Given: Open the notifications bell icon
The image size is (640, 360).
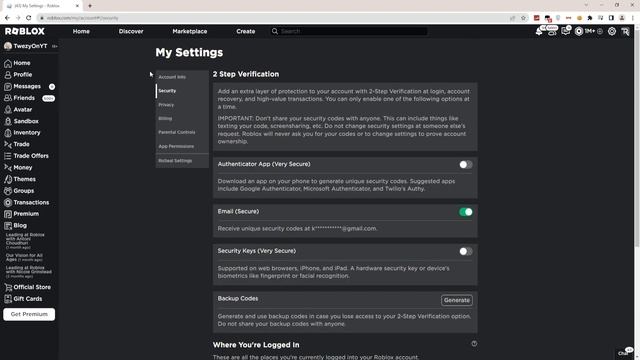Looking at the screenshot, I should pyautogui.click(x=539, y=31).
